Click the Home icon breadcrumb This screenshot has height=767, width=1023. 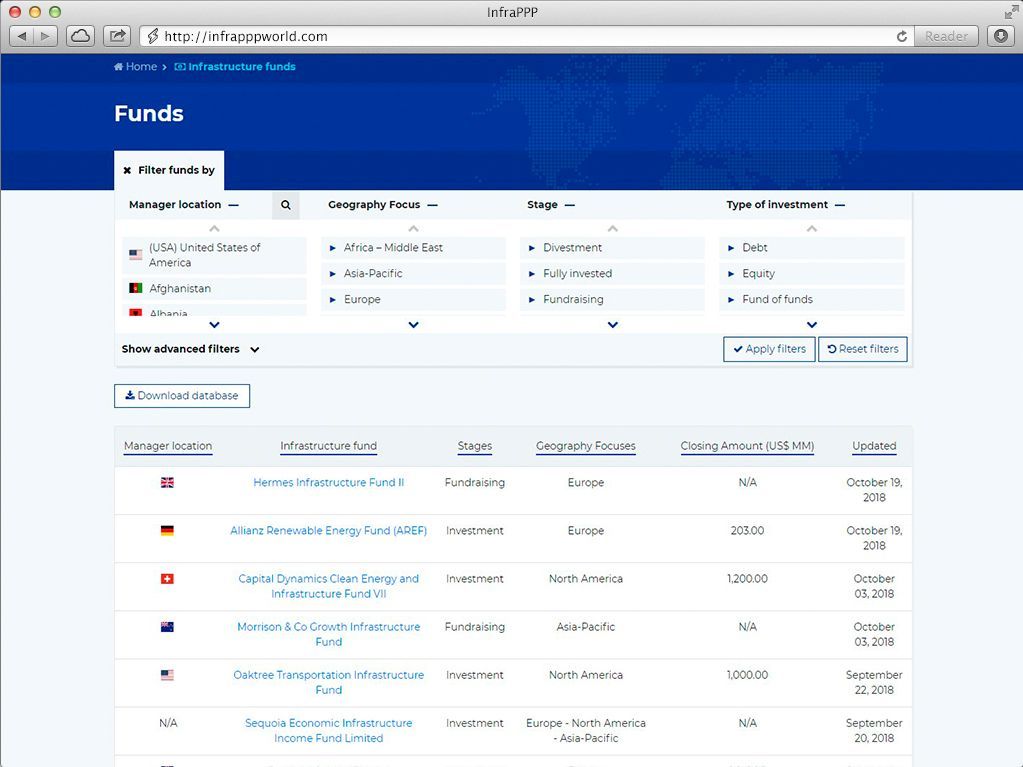(119, 67)
